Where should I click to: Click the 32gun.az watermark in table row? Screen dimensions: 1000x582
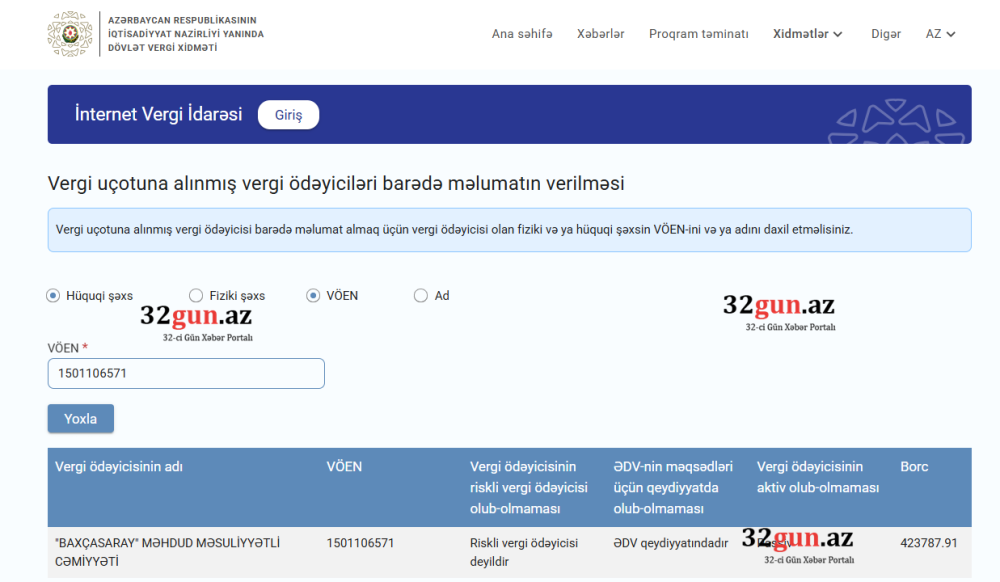(798, 546)
